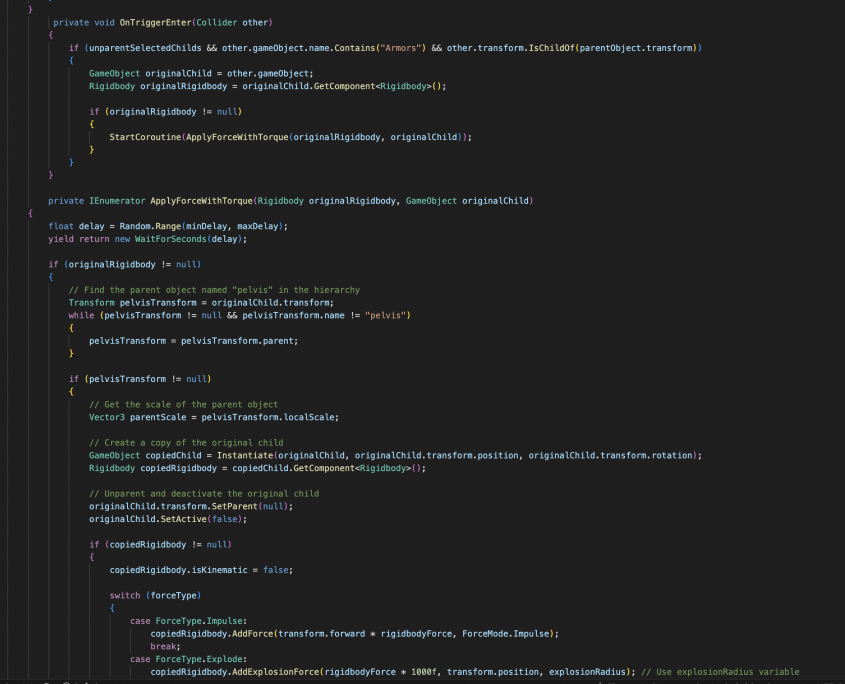Viewport: 845px width, 684px height.
Task: Place cursor on the StartCoroutine call
Action: pyautogui.click(x=144, y=136)
